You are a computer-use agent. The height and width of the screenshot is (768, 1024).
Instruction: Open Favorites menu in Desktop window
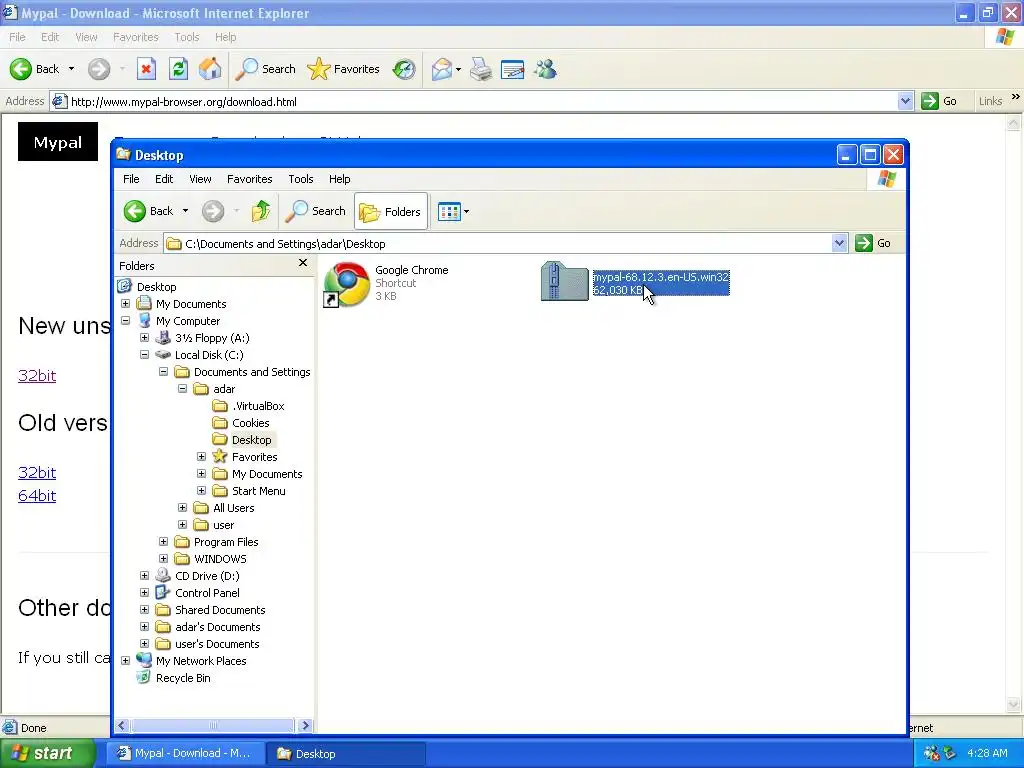(249, 179)
